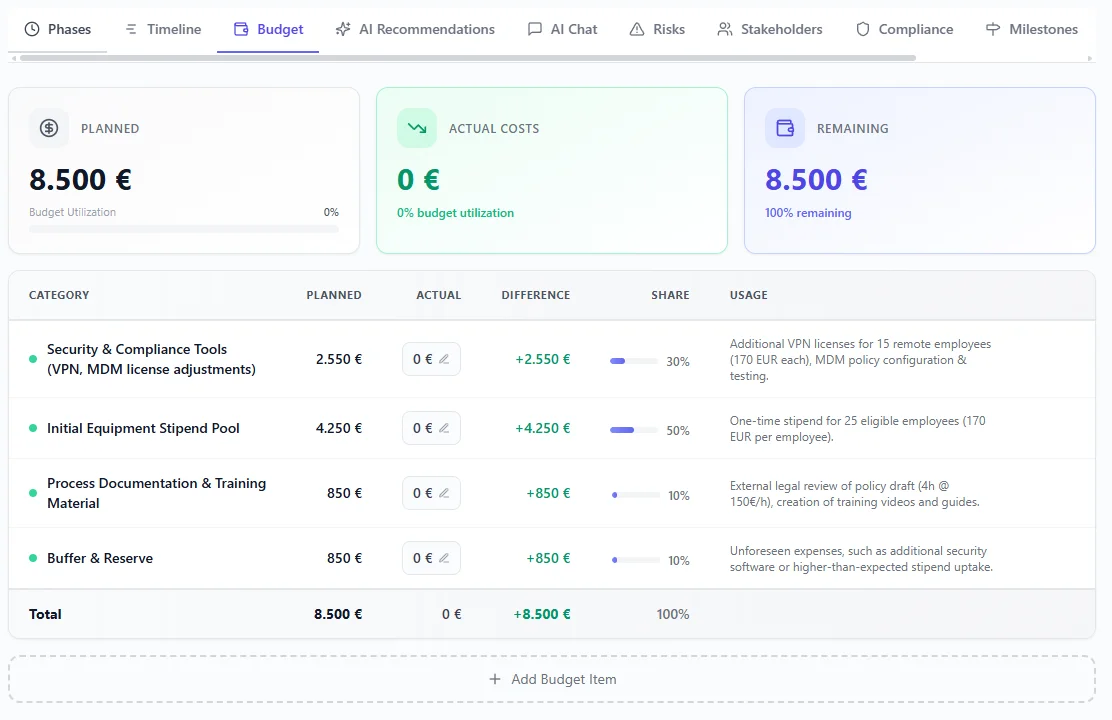The height and width of the screenshot is (720, 1112).
Task: Go to the AI Chat tab
Action: pyautogui.click(x=562, y=29)
